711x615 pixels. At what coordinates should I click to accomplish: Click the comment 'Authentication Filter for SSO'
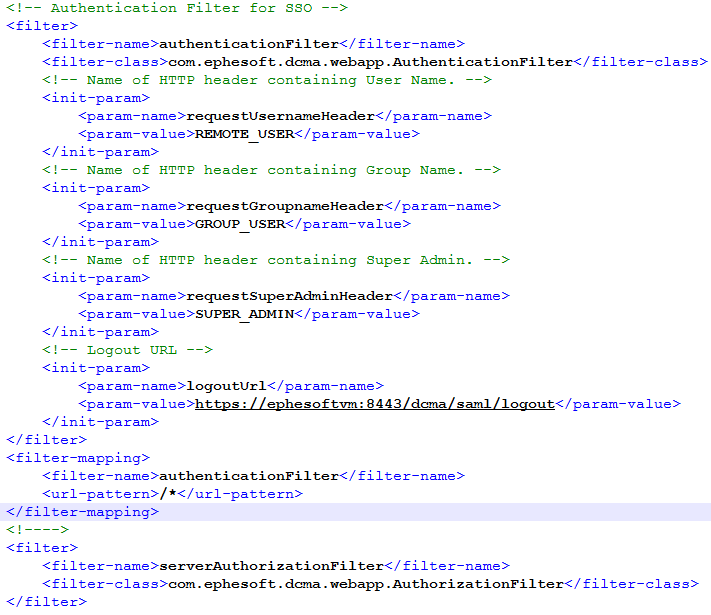pyautogui.click(x=177, y=8)
